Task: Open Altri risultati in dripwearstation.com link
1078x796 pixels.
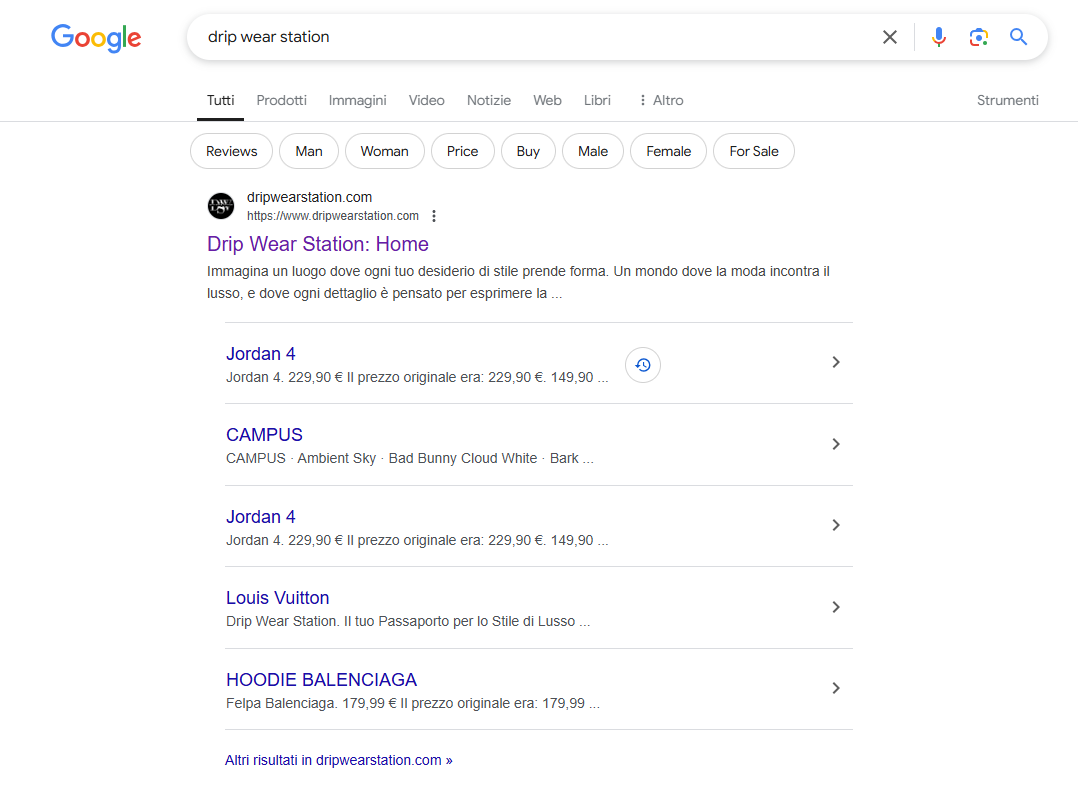Action: point(338,760)
